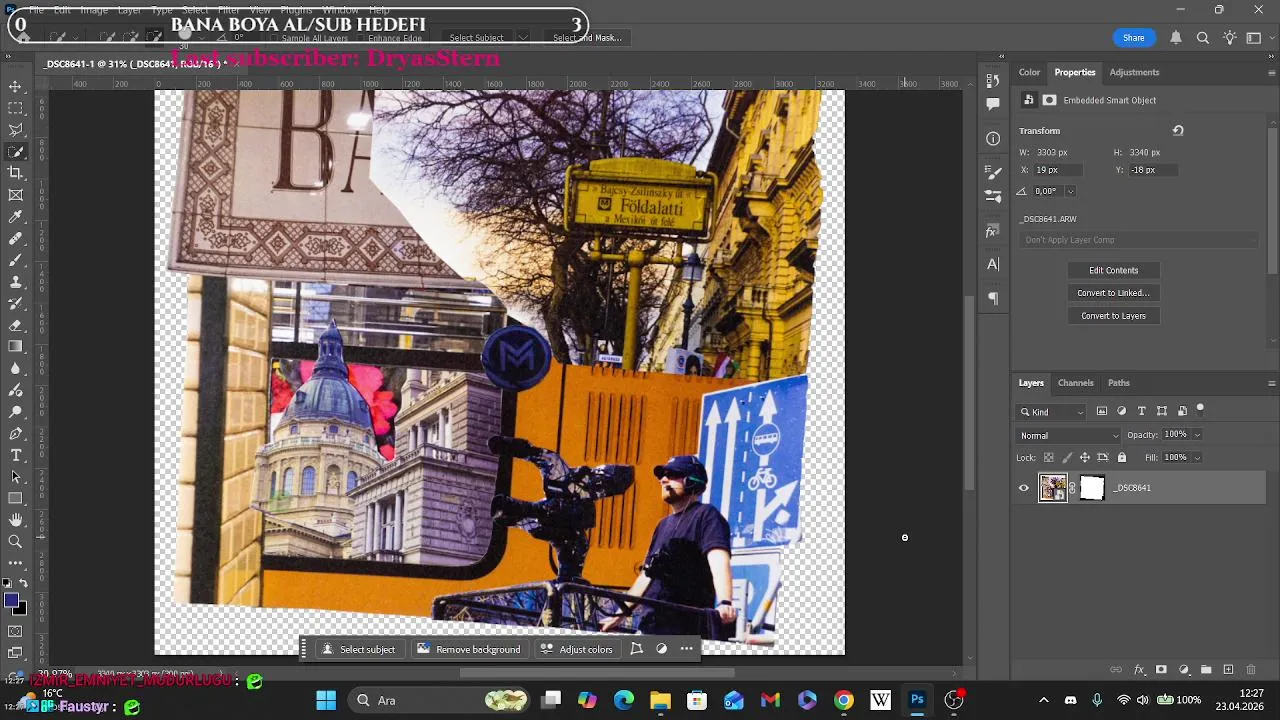Viewport: 1280px width, 720px height.
Task: Expand the Opacity slider dropdown
Action: 1197,435
